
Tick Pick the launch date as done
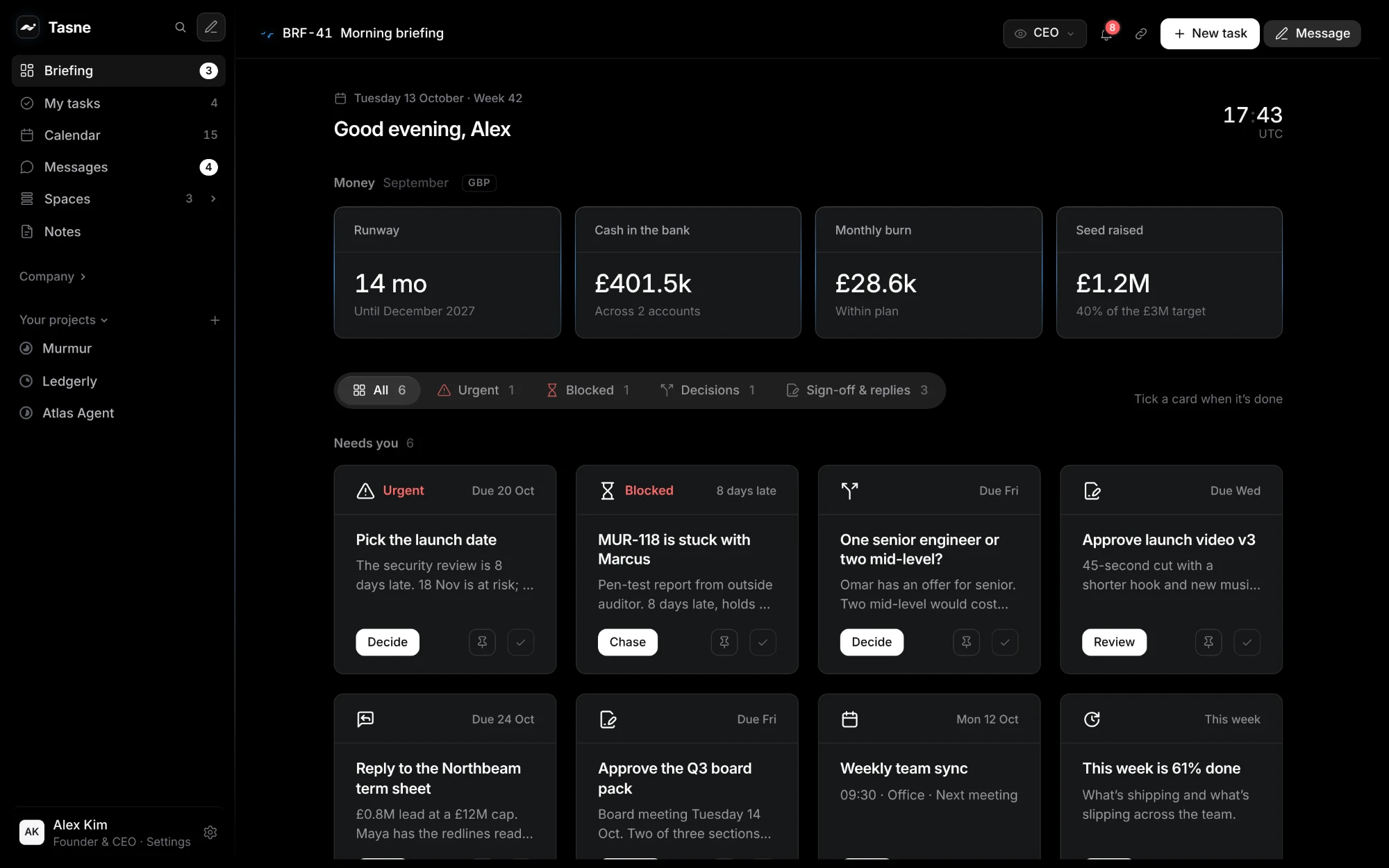point(521,642)
